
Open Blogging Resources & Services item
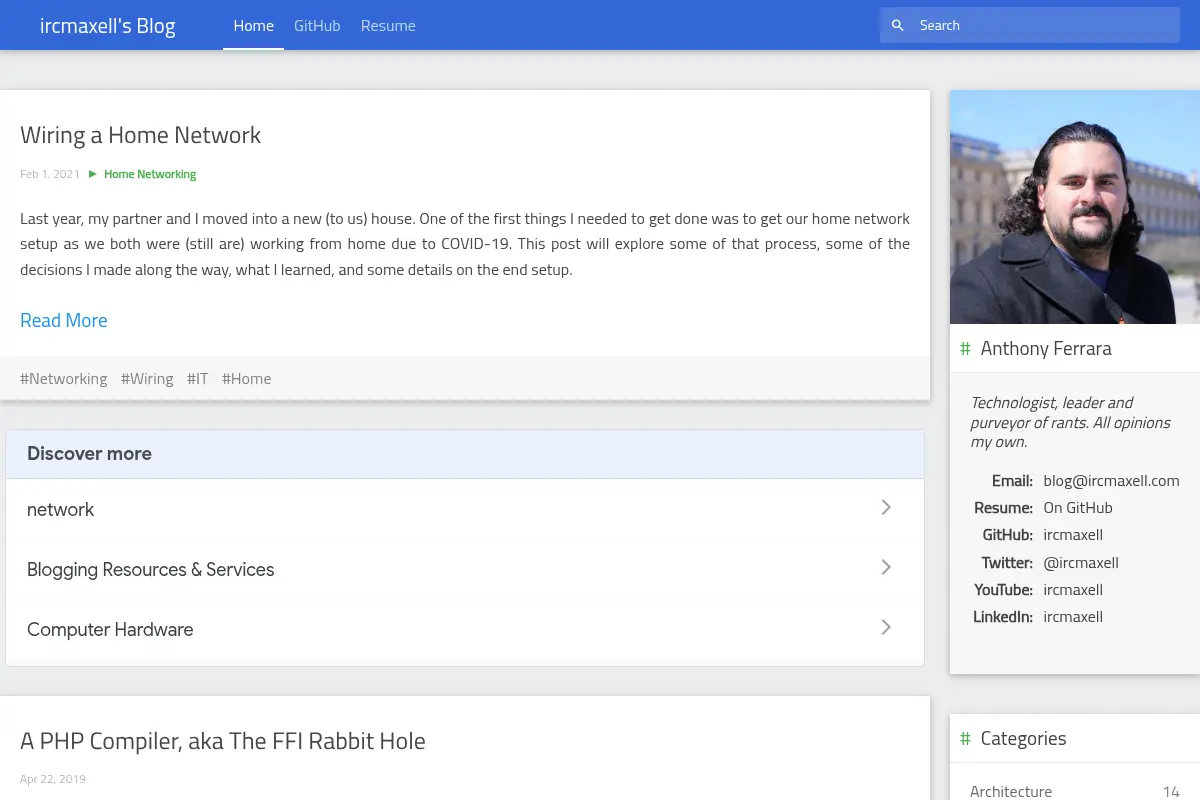tap(465, 569)
